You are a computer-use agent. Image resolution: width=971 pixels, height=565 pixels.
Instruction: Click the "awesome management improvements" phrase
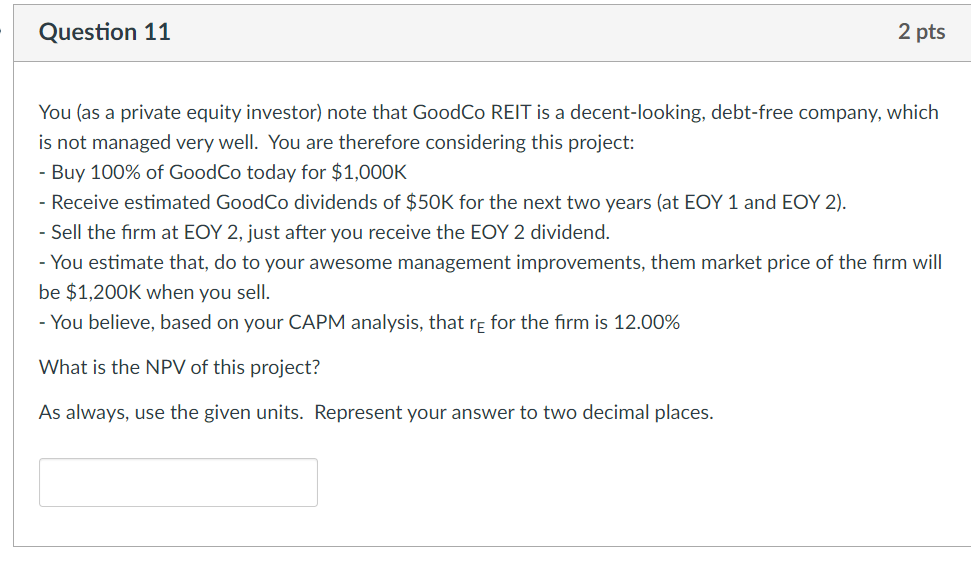(x=446, y=263)
